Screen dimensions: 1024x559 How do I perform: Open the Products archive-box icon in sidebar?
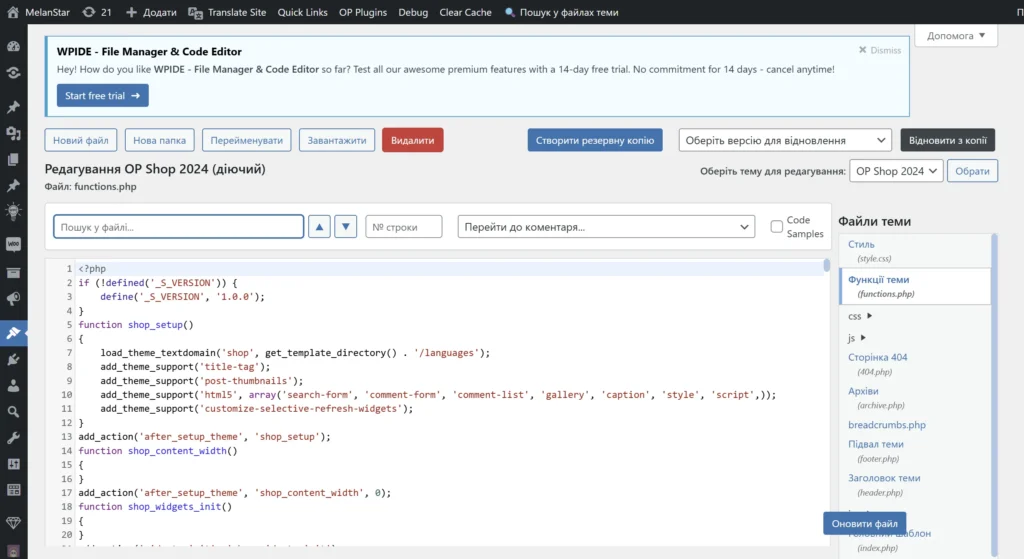tap(13, 272)
